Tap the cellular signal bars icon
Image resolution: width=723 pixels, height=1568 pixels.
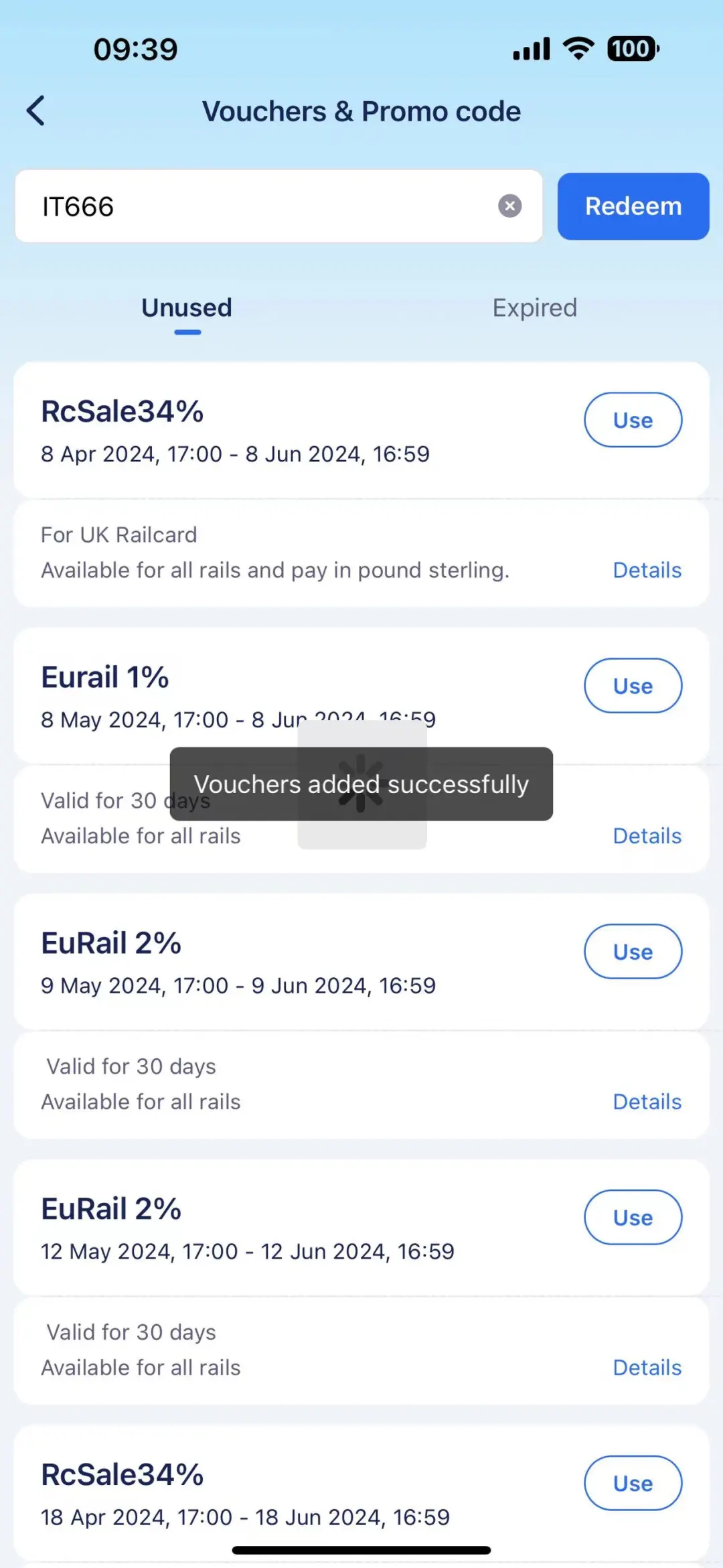531,48
